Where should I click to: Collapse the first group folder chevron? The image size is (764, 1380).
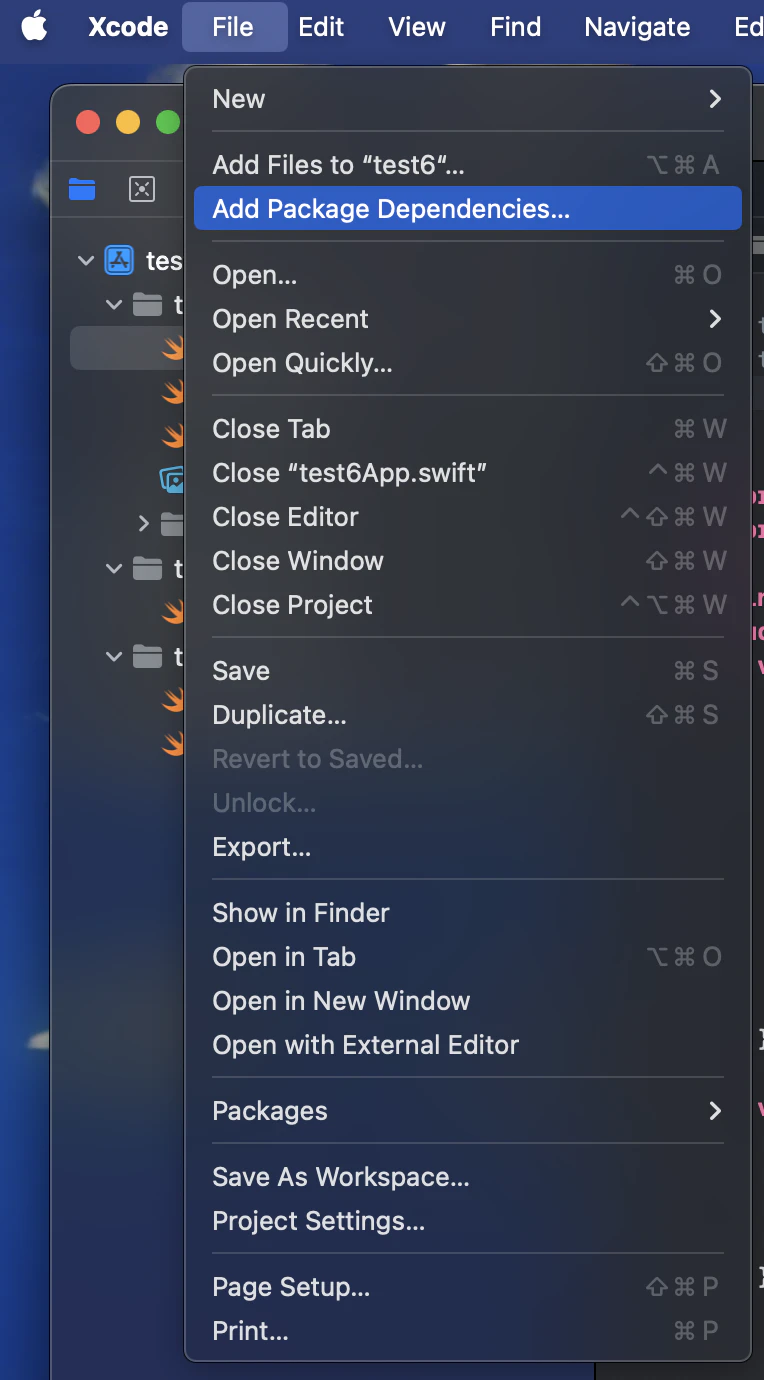pyautogui.click(x=113, y=304)
